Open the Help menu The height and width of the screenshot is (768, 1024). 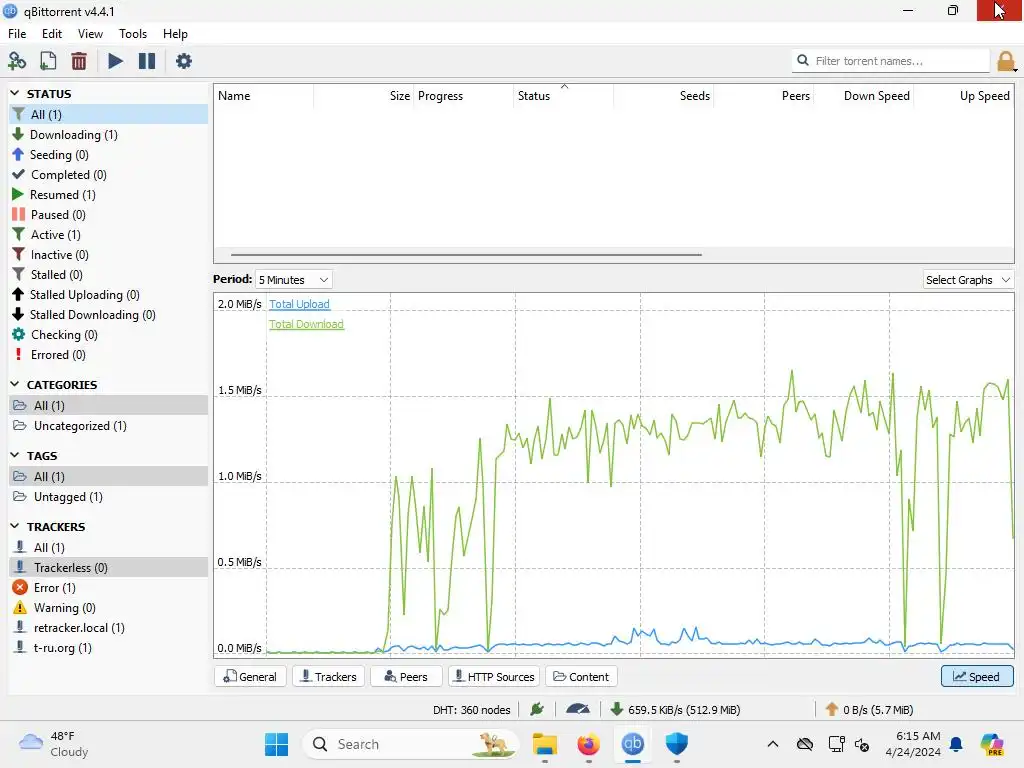tap(175, 34)
